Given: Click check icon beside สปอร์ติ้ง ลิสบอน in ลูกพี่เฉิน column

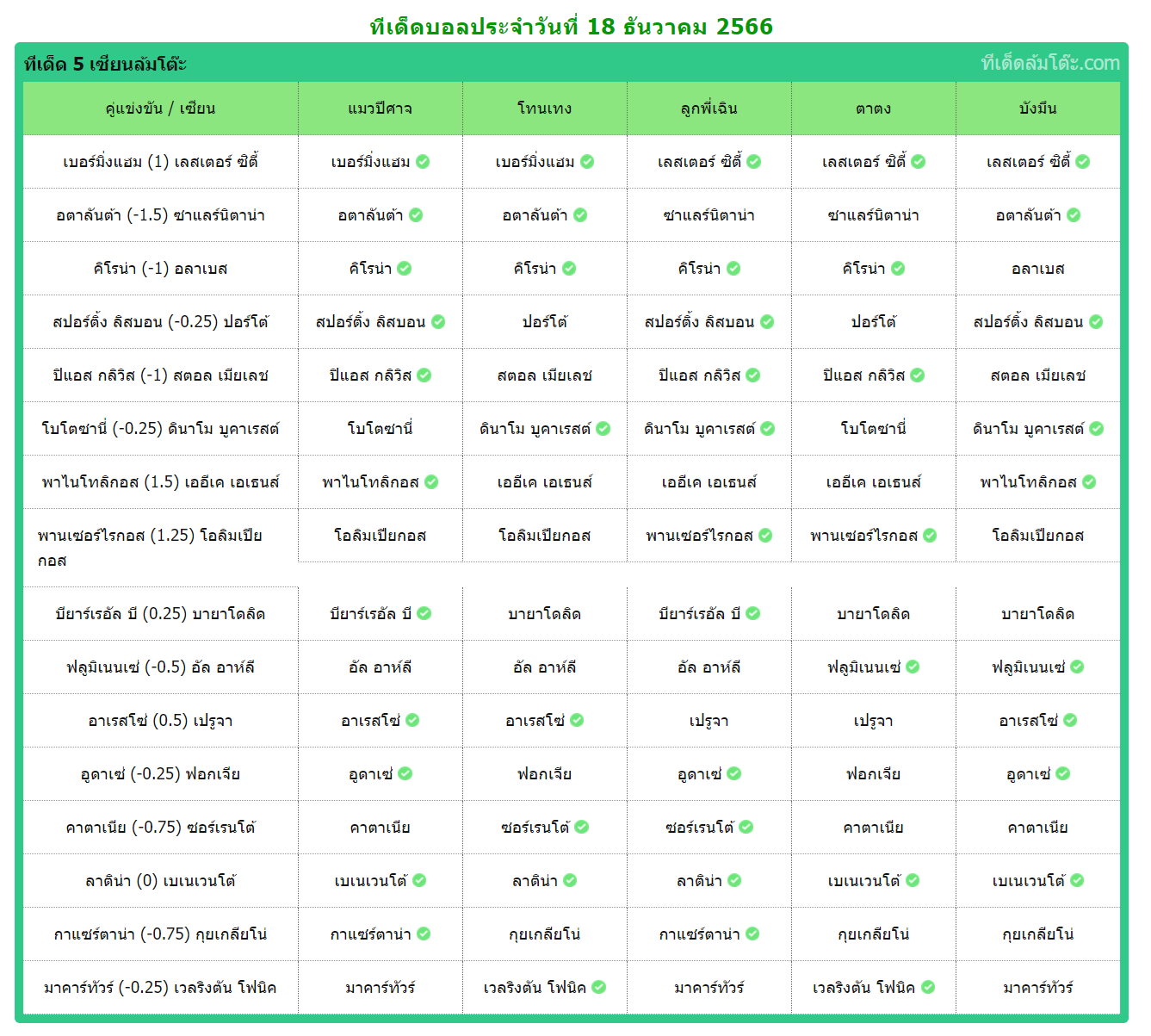Looking at the screenshot, I should pyautogui.click(x=767, y=322).
